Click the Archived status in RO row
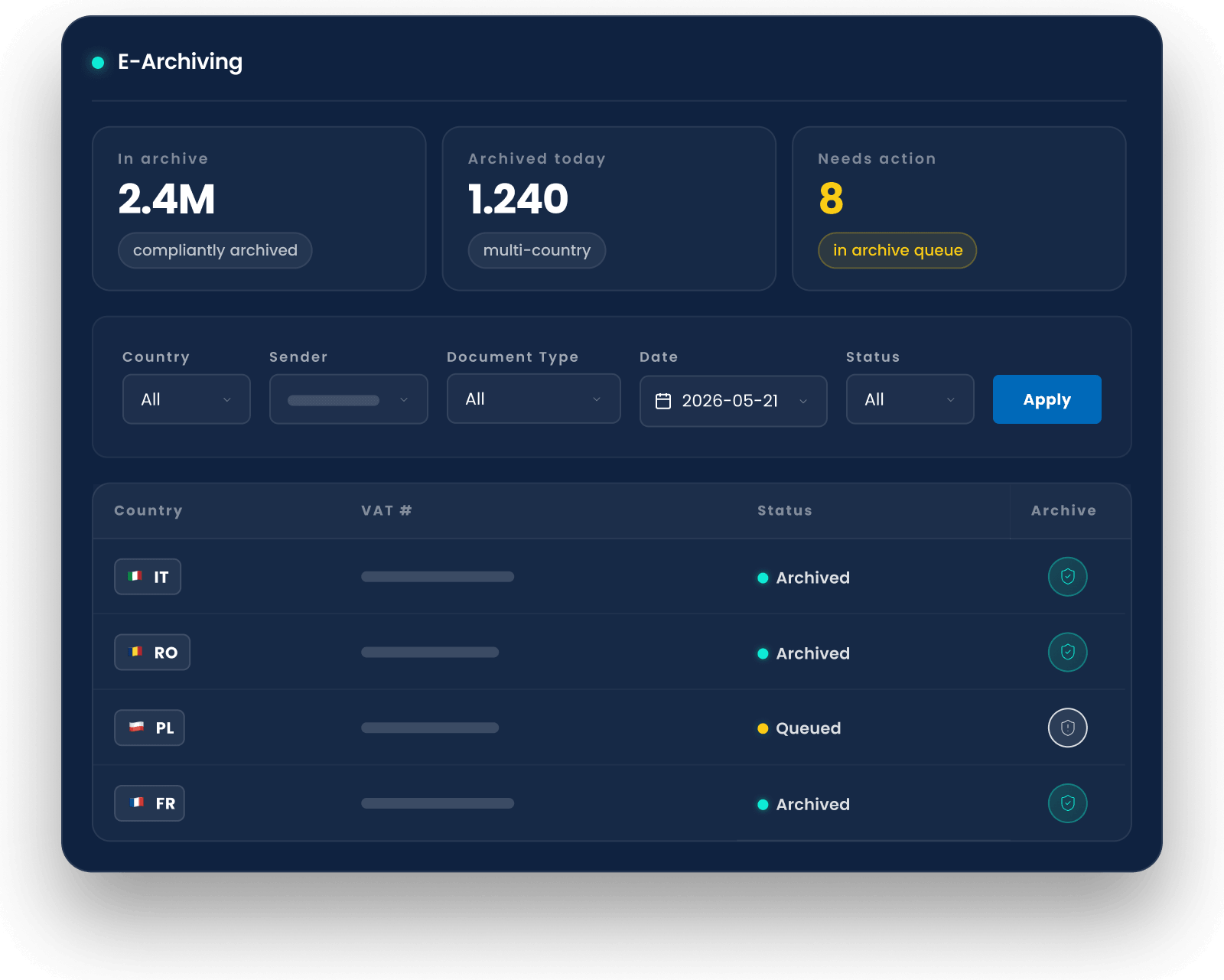The height and width of the screenshot is (980, 1224). [803, 653]
